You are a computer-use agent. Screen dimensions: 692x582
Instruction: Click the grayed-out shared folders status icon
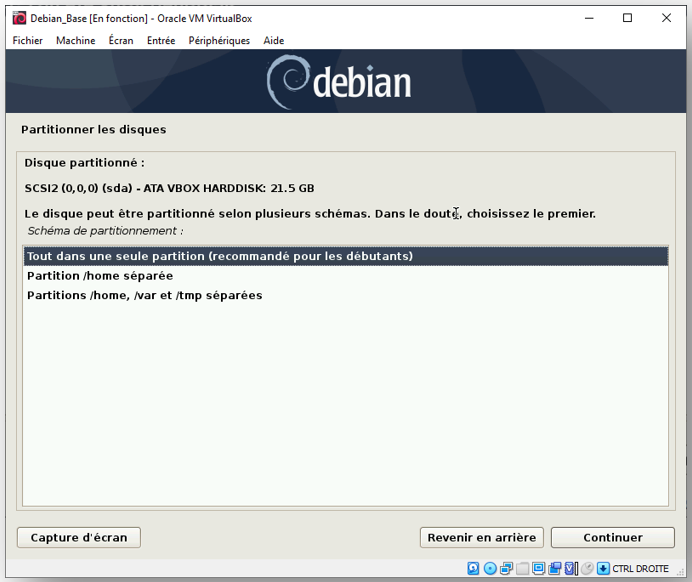click(x=523, y=568)
